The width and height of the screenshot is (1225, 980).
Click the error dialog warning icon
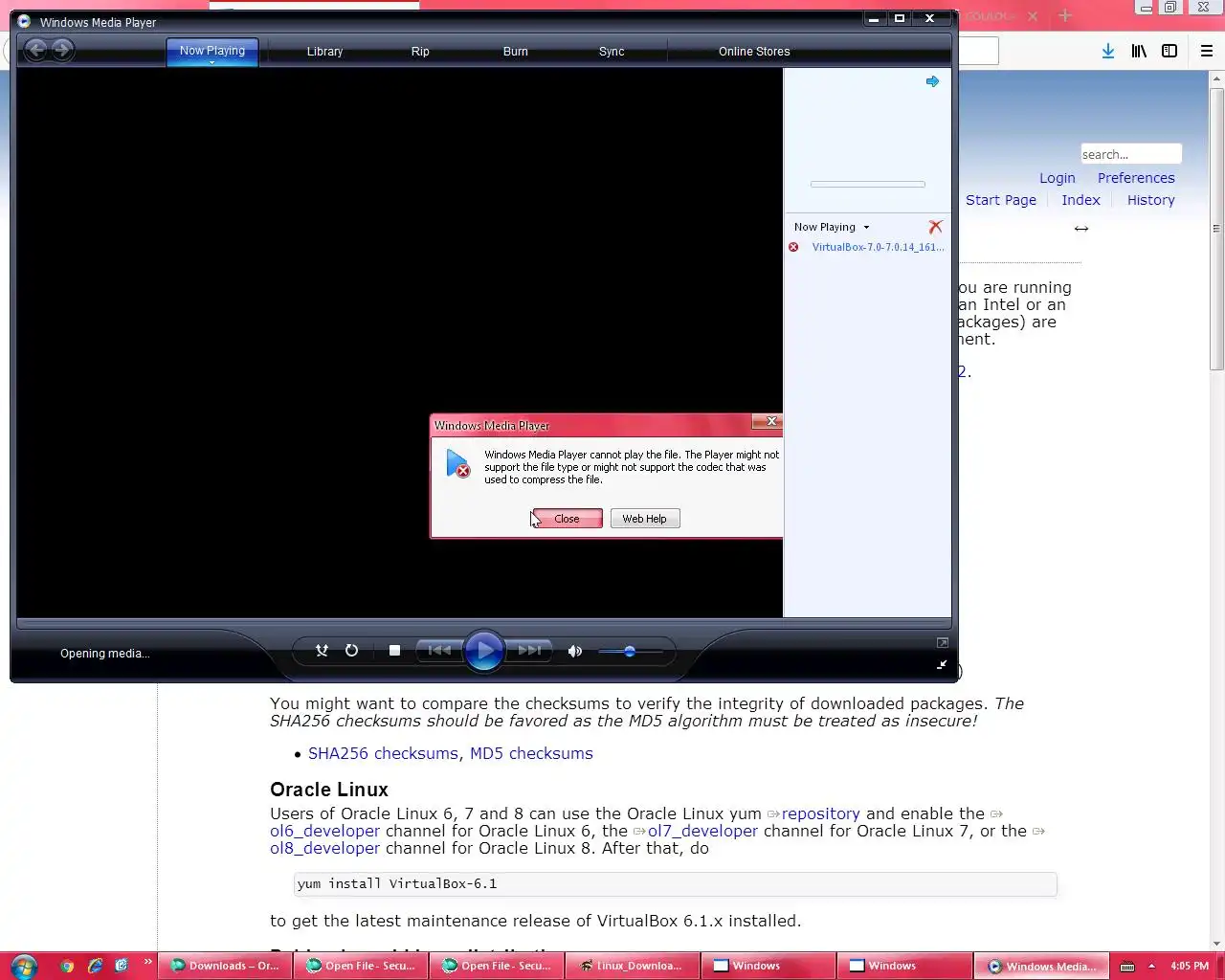tap(458, 464)
